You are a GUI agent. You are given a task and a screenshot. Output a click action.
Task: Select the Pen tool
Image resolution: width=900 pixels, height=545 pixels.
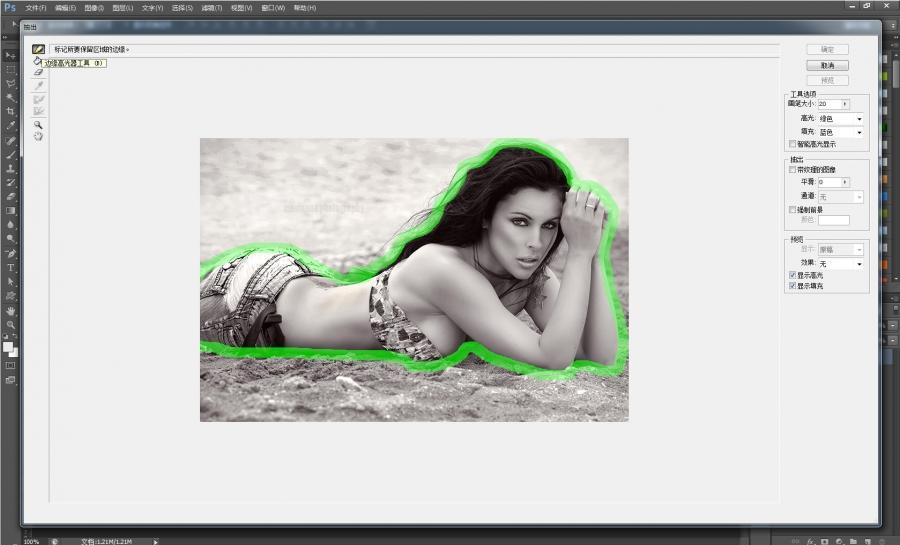[x=10, y=254]
